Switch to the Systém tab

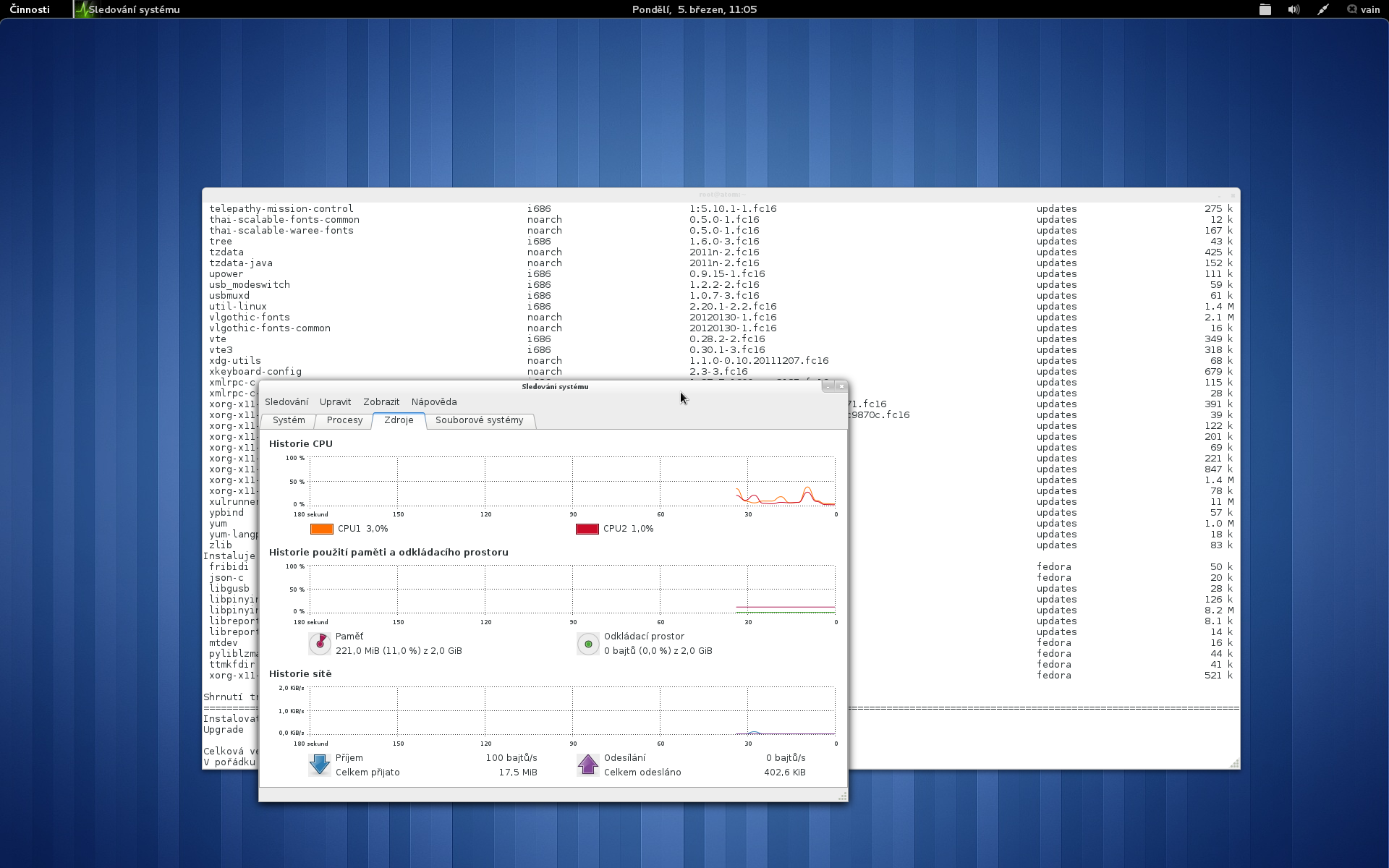tap(289, 420)
